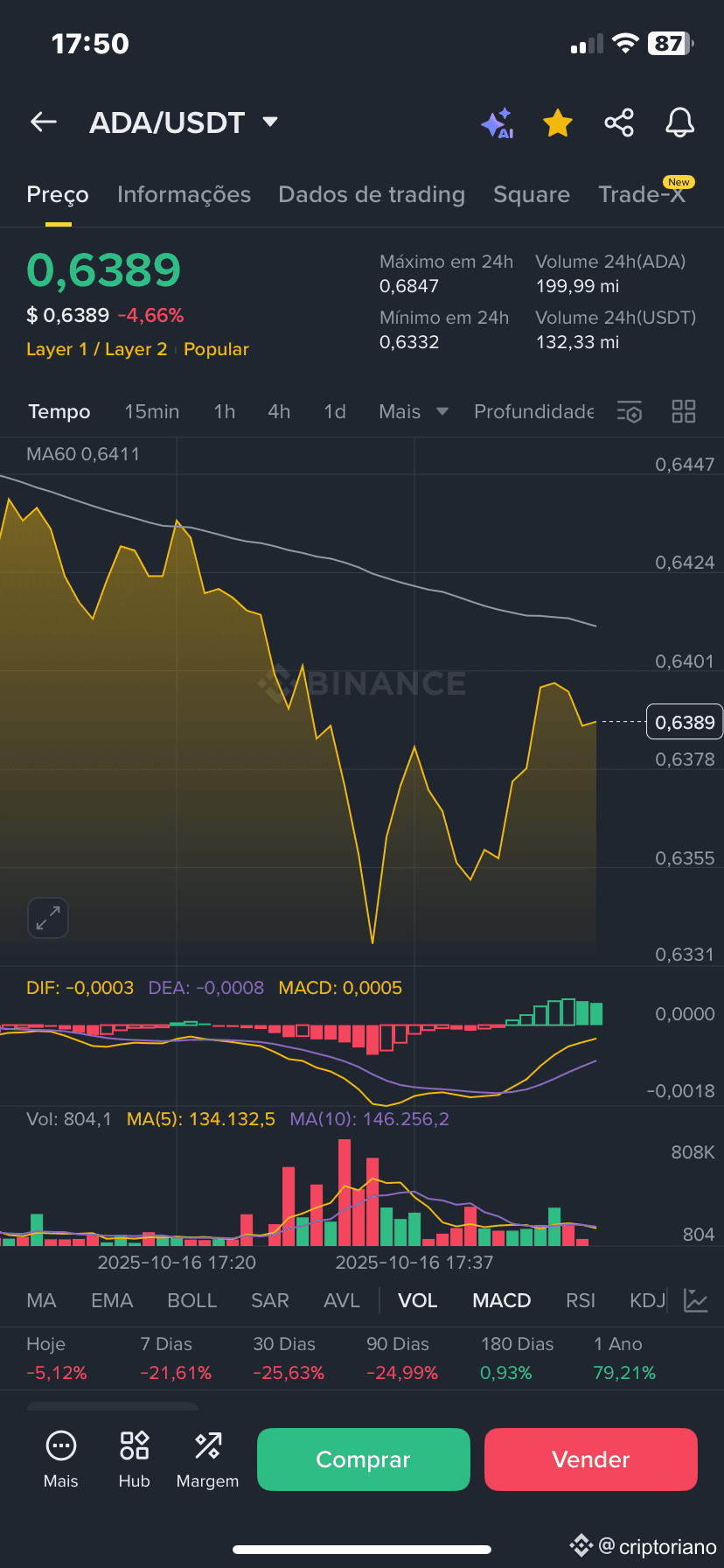Open the indicator chart settings icon
724x1568 pixels.
696,1300
